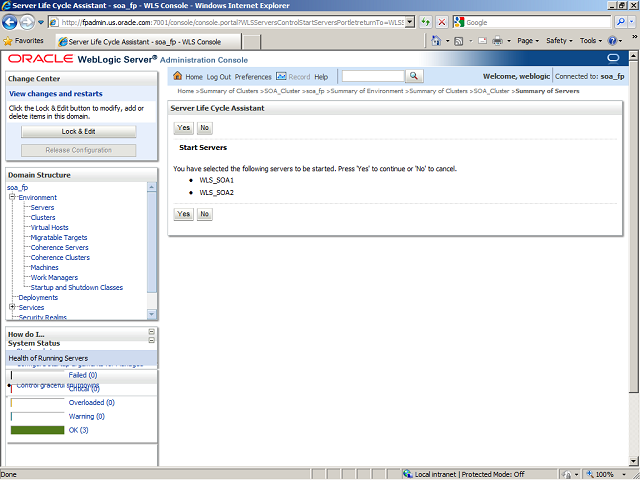
Task: Open the Preferences link in toolbar
Action: point(253,77)
